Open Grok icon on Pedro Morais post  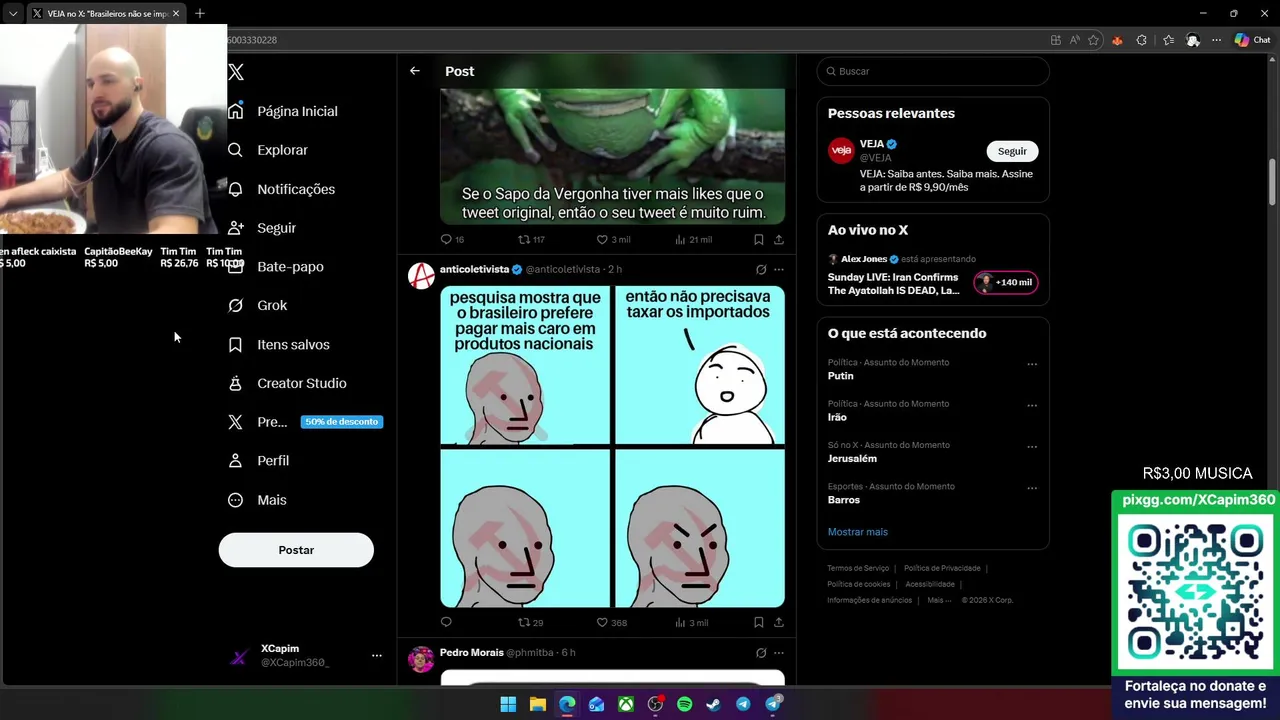761,653
